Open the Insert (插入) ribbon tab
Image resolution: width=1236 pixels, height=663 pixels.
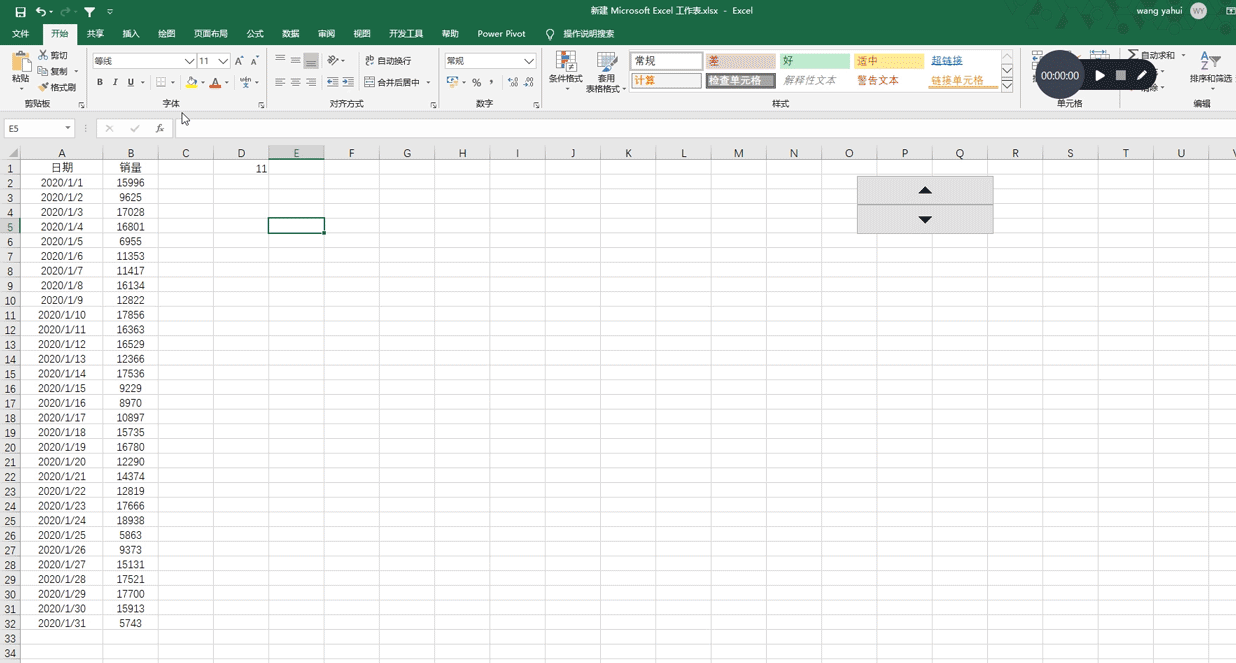coord(131,34)
